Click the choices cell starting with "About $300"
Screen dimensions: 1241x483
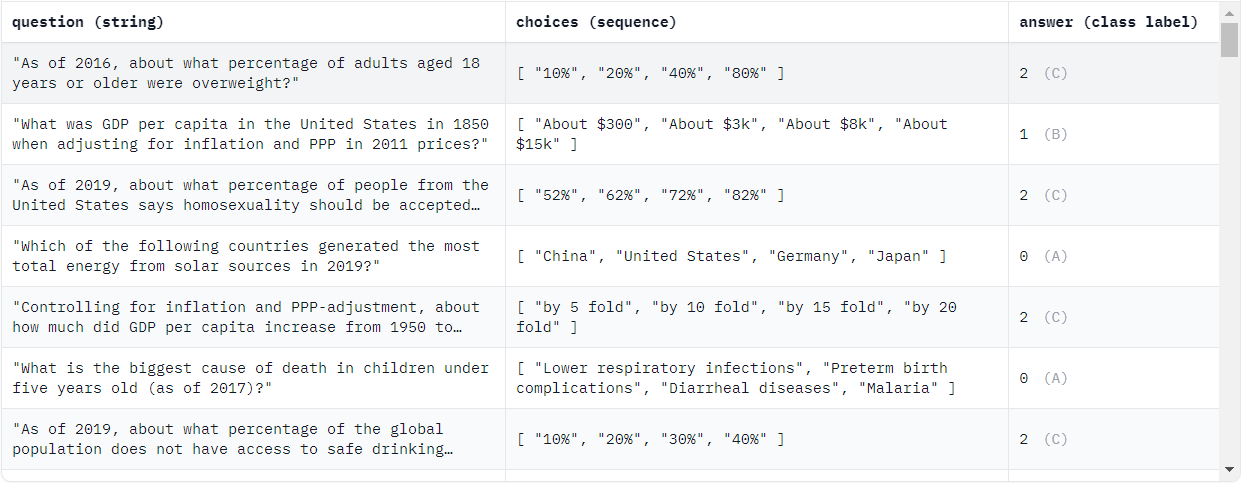pyautogui.click(x=731, y=134)
